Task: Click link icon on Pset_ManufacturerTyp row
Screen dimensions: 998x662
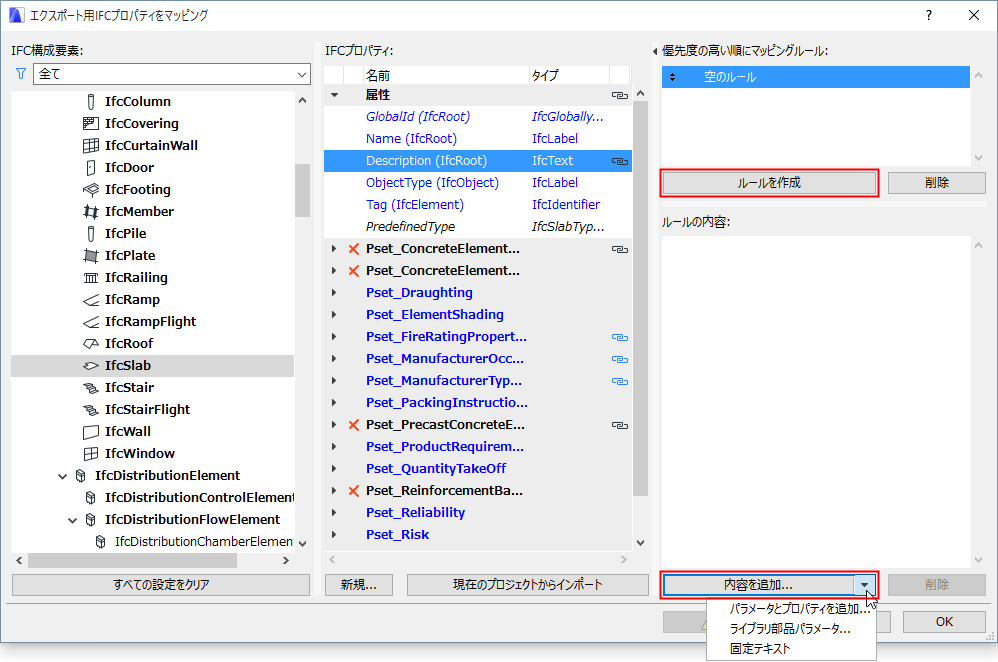Action: 619,381
